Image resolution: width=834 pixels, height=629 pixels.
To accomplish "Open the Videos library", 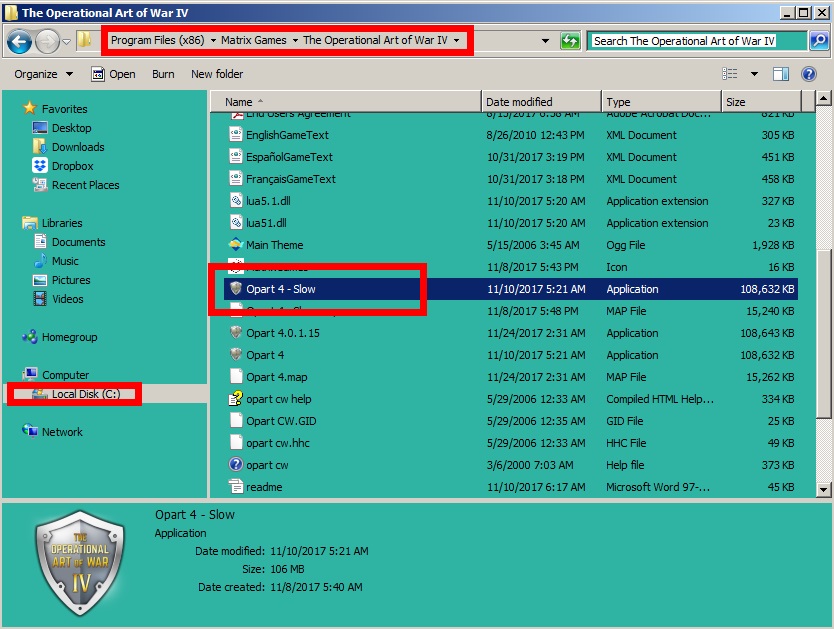I will (68, 299).
